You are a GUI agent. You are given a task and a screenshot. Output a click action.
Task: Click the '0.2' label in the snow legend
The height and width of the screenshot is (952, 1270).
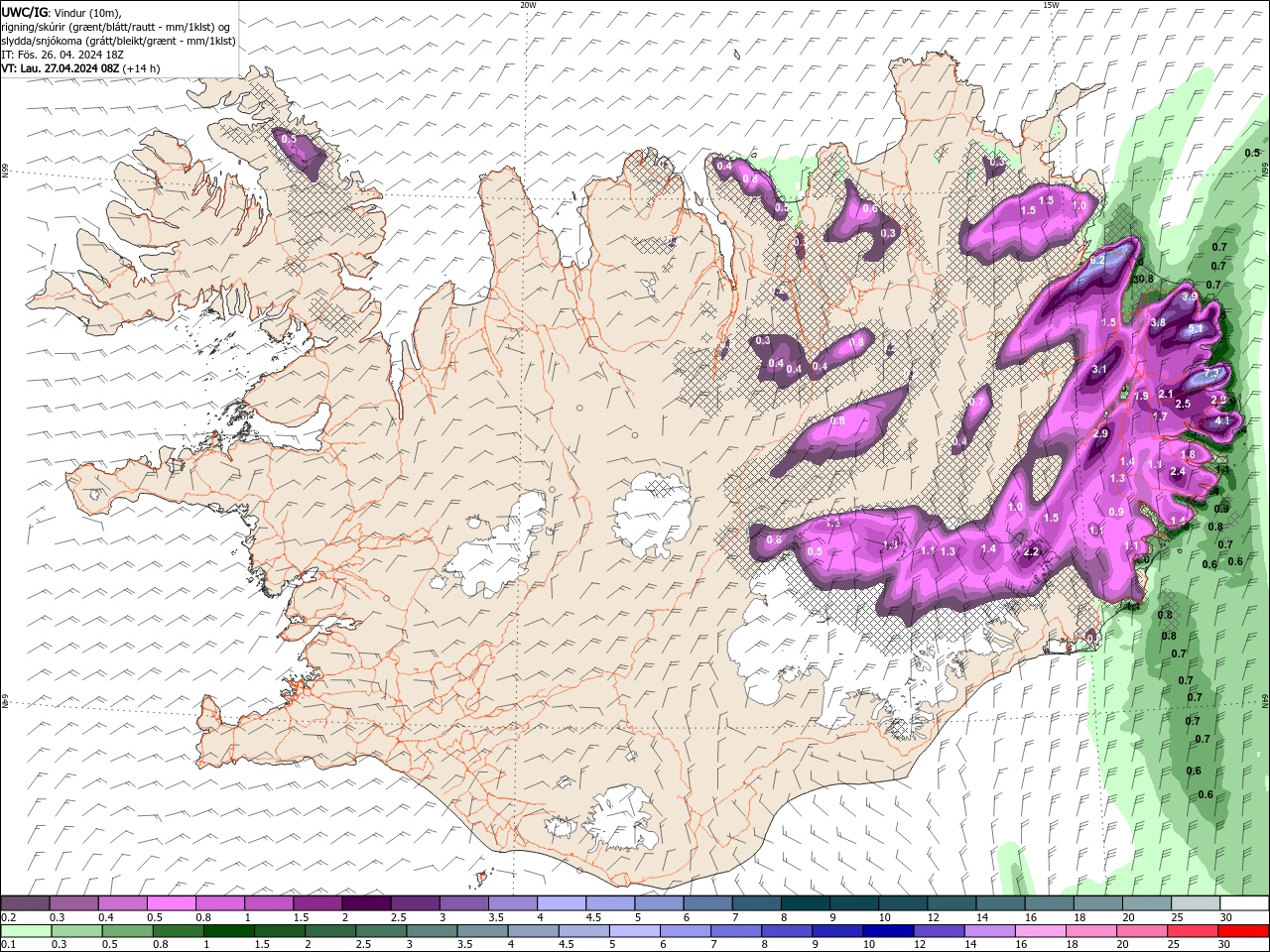click(x=9, y=917)
